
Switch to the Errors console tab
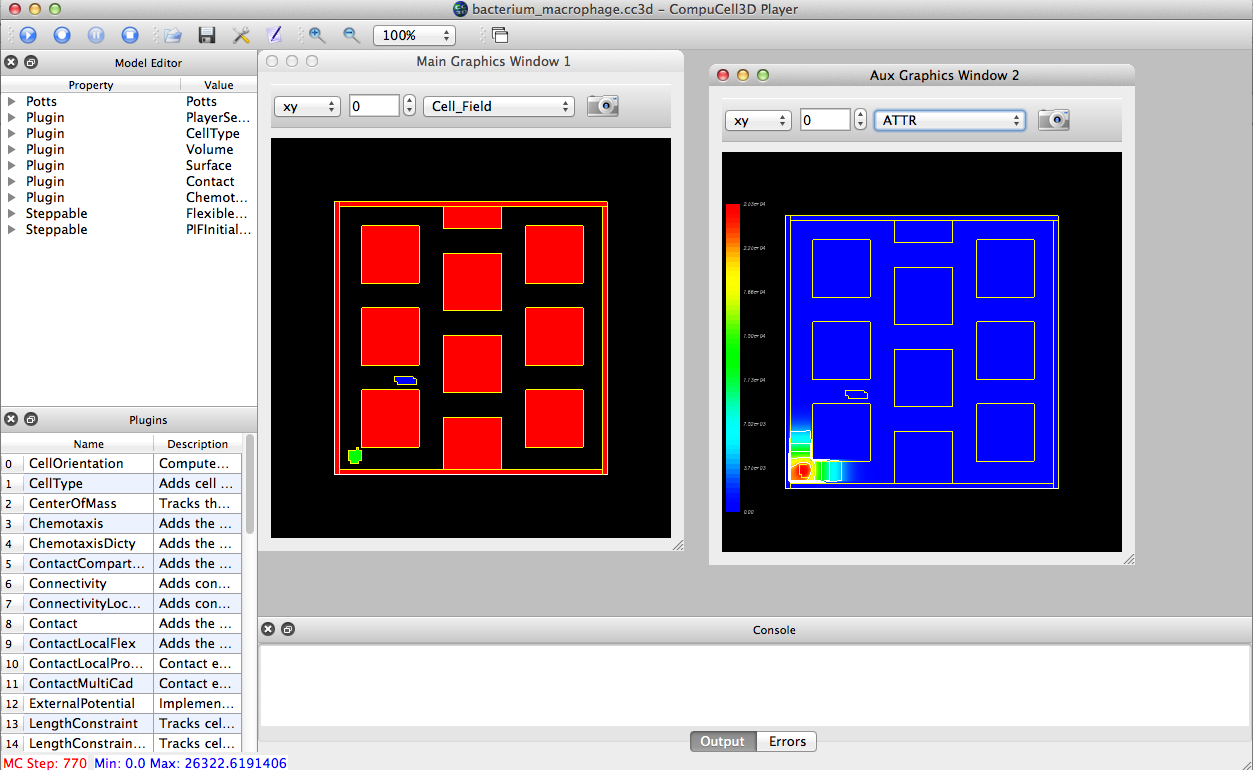tap(786, 741)
